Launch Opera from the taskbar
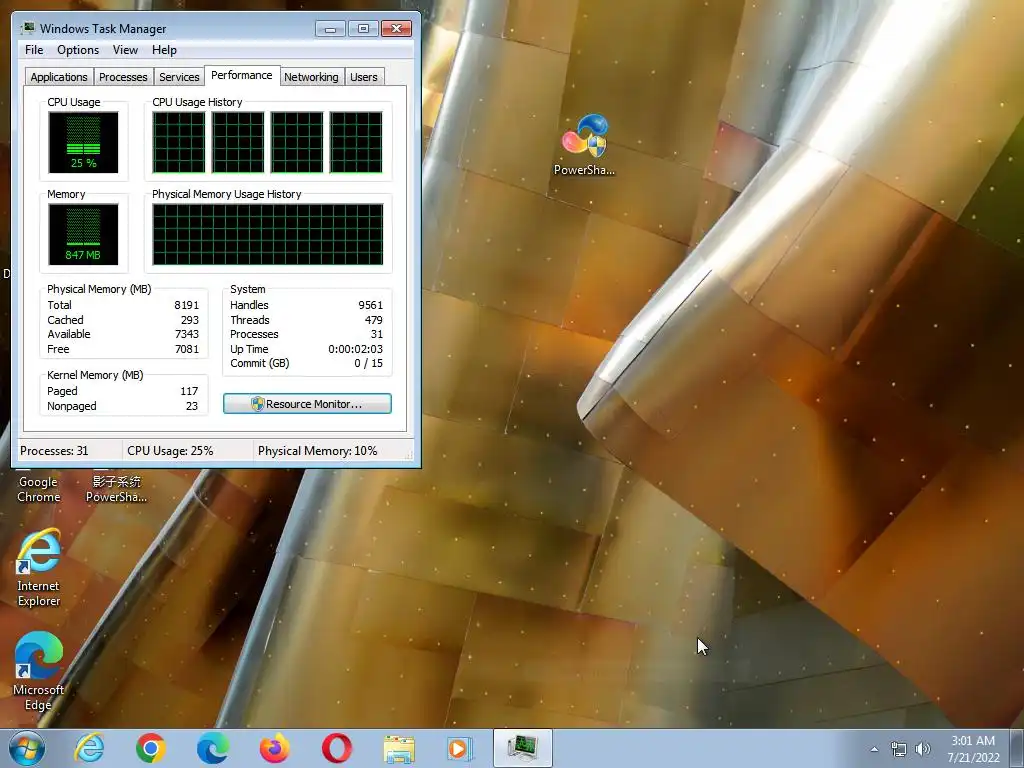 [x=336, y=748]
